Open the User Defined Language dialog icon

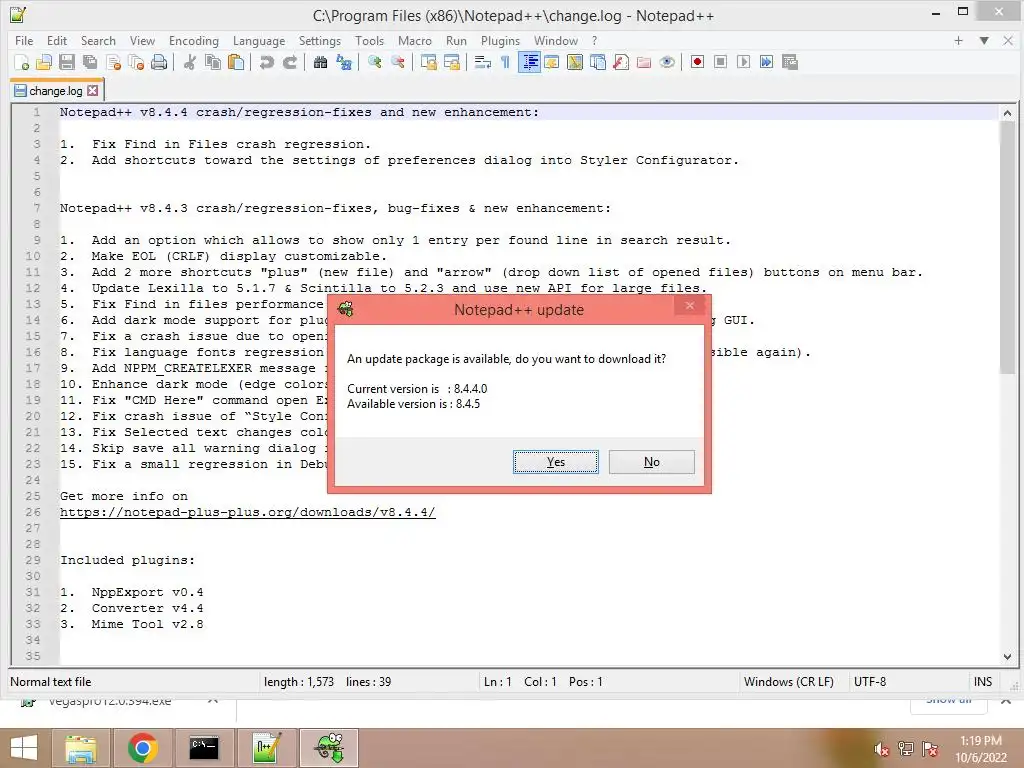point(552,62)
